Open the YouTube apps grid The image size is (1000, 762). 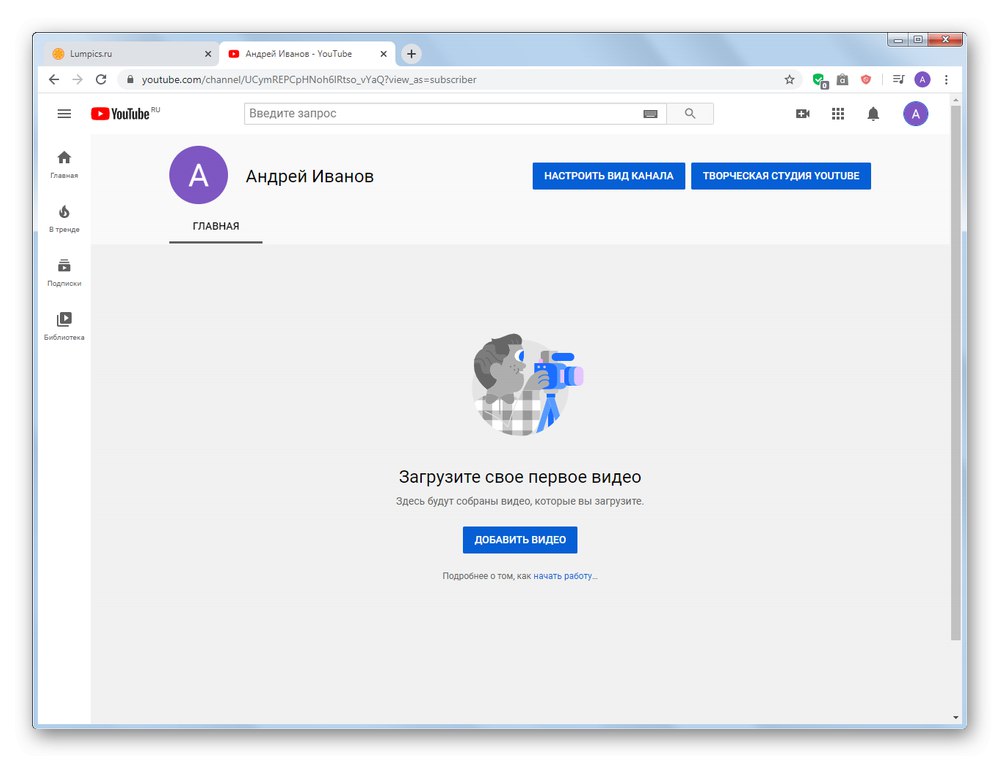pos(838,113)
